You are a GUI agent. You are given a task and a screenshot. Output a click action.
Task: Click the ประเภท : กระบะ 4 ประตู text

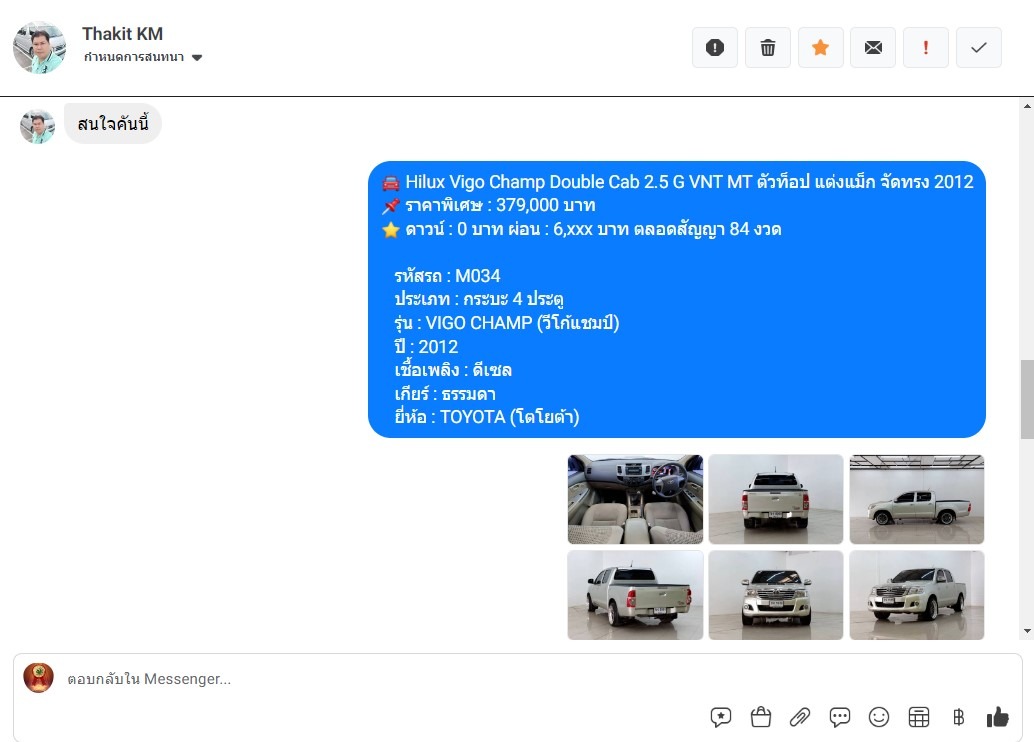(x=479, y=299)
